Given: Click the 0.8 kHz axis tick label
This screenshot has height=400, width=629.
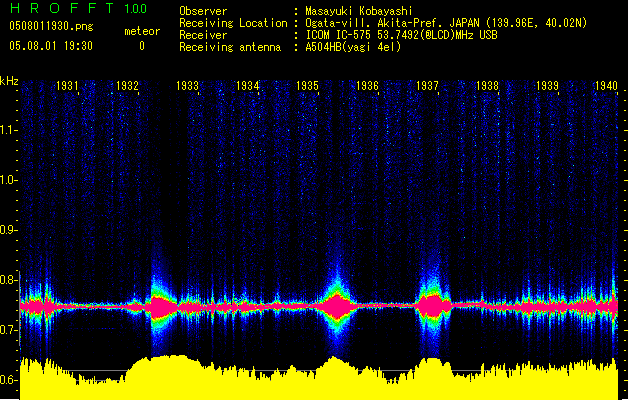Looking at the screenshot, I should (x=9, y=280).
